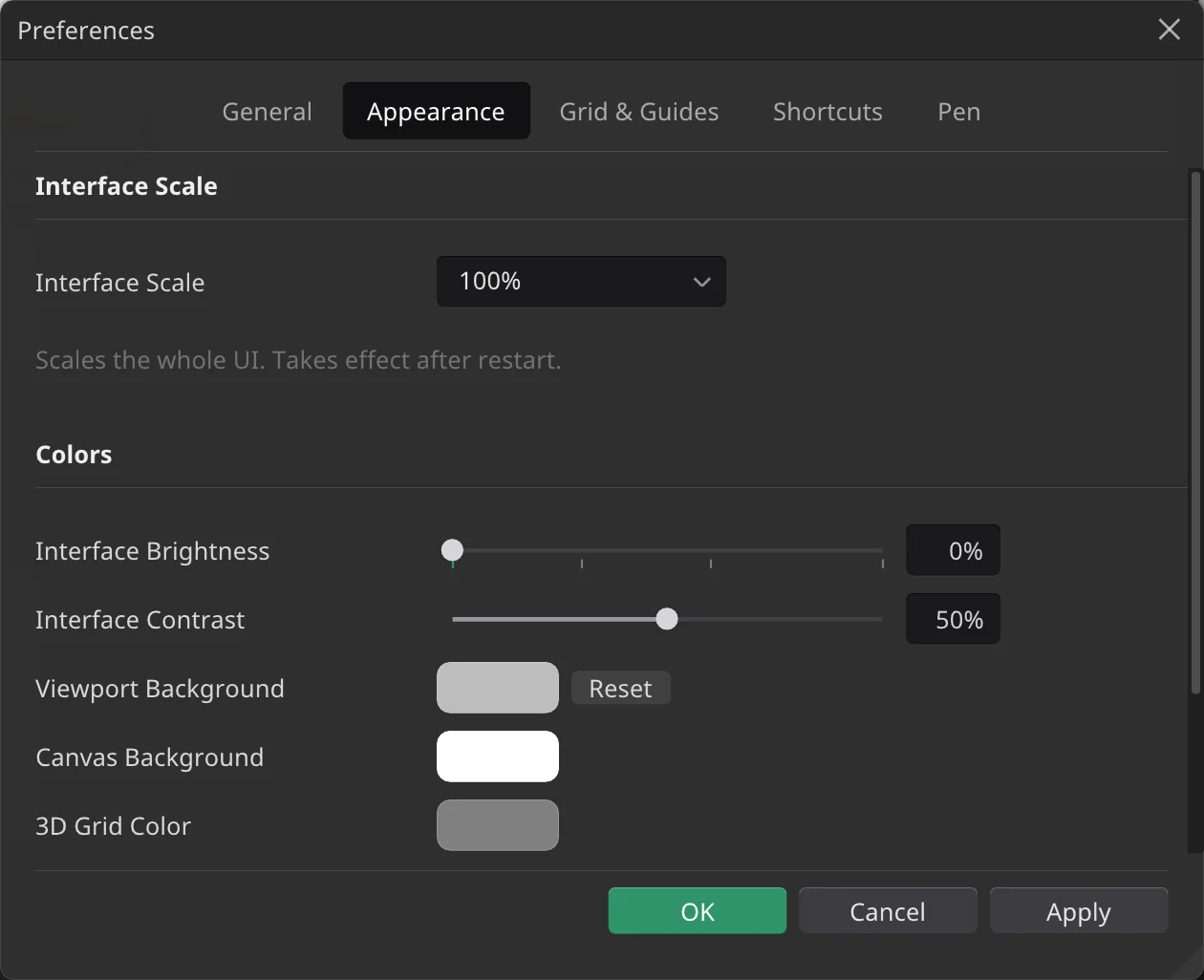Switch to the General tab
The width and height of the screenshot is (1204, 980).
(267, 112)
